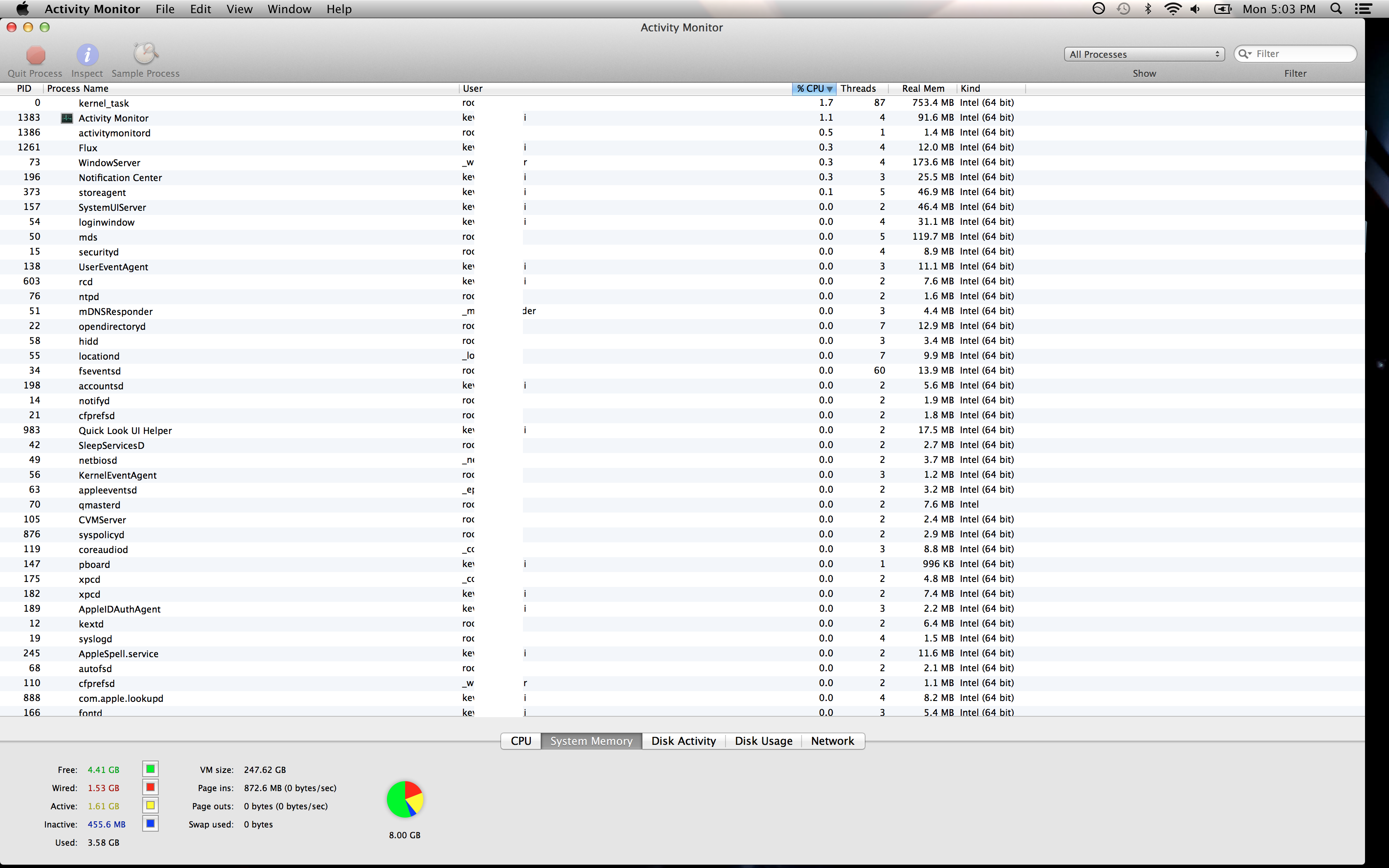Open the Window menu

(289, 9)
